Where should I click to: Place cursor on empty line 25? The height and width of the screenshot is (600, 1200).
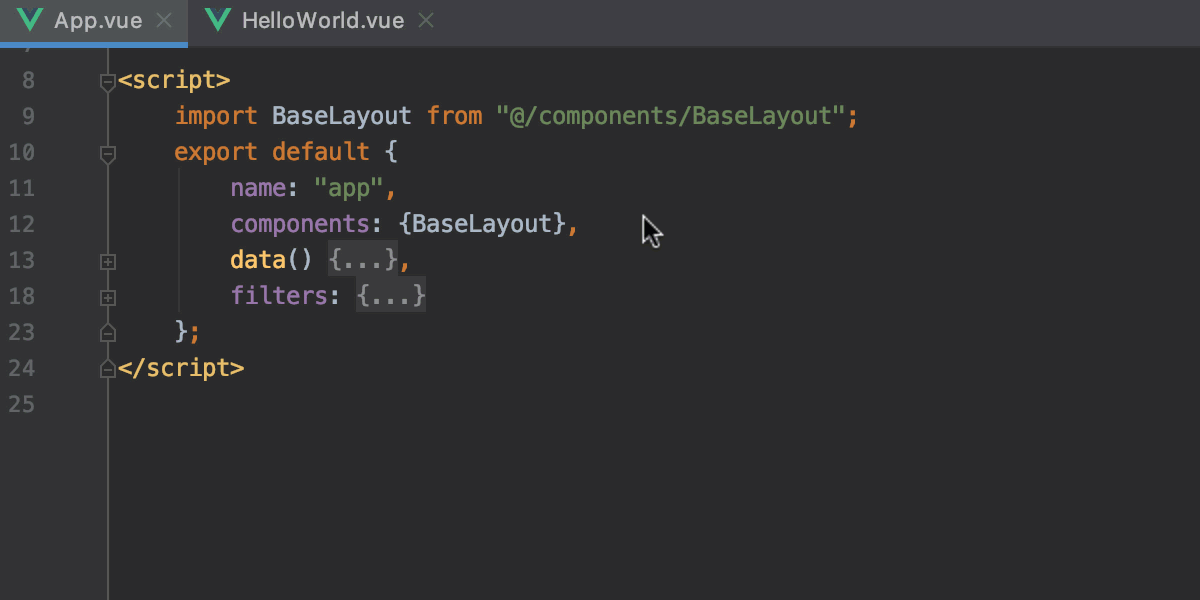[400, 405]
